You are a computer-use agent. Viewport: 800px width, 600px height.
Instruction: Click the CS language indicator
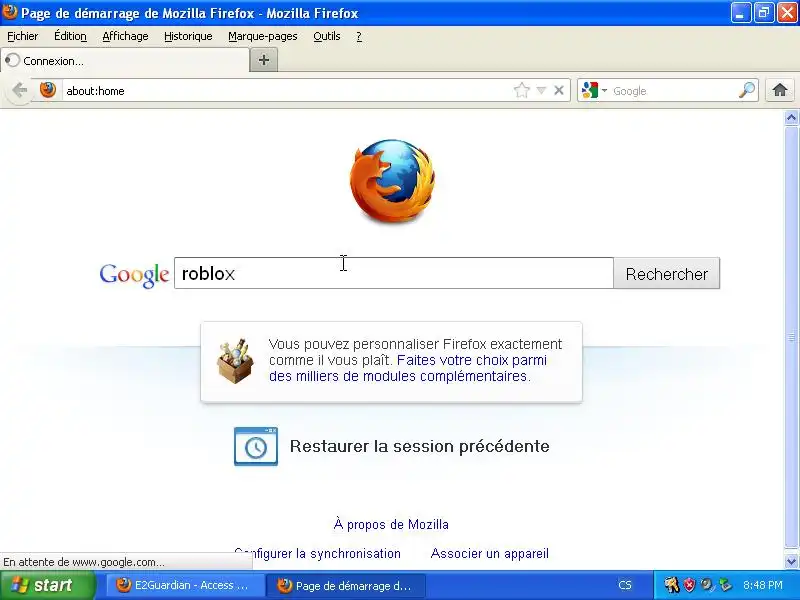pyautogui.click(x=625, y=585)
